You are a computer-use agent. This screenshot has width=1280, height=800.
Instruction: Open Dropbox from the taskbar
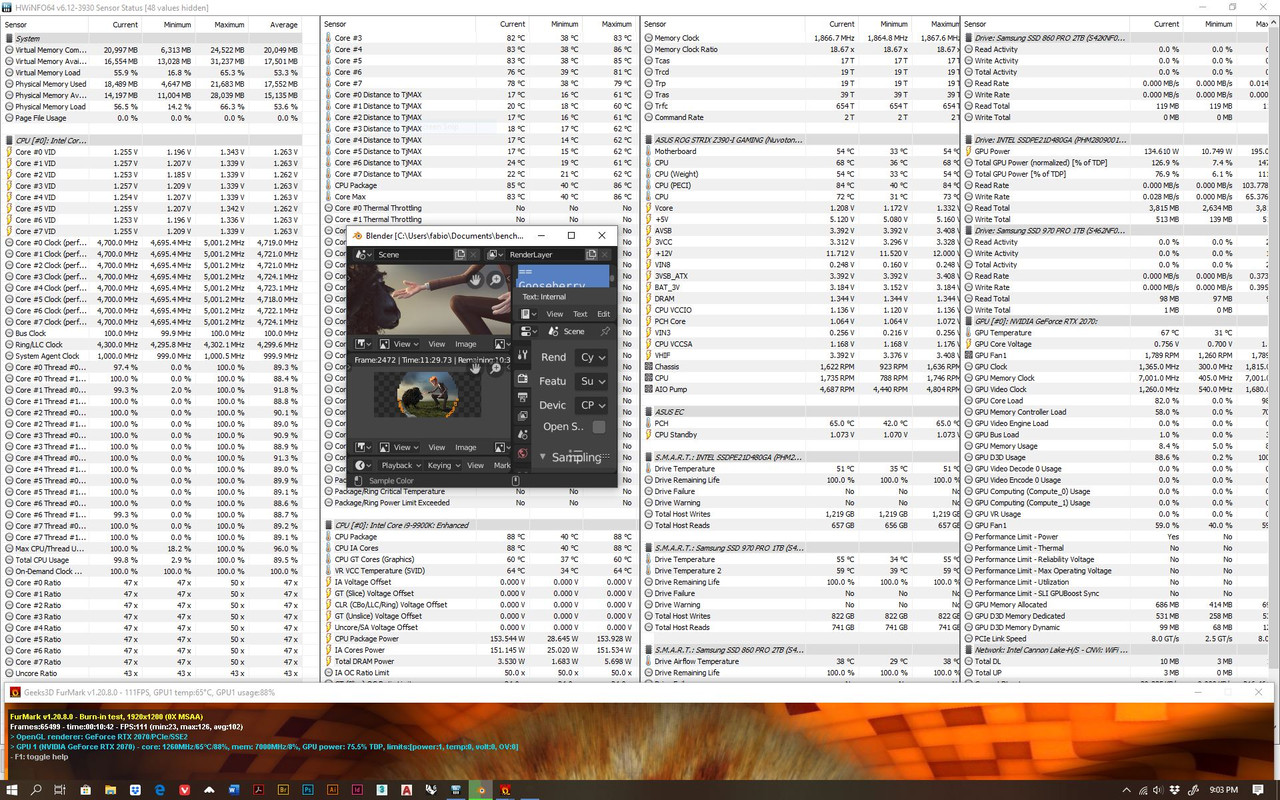[135, 789]
